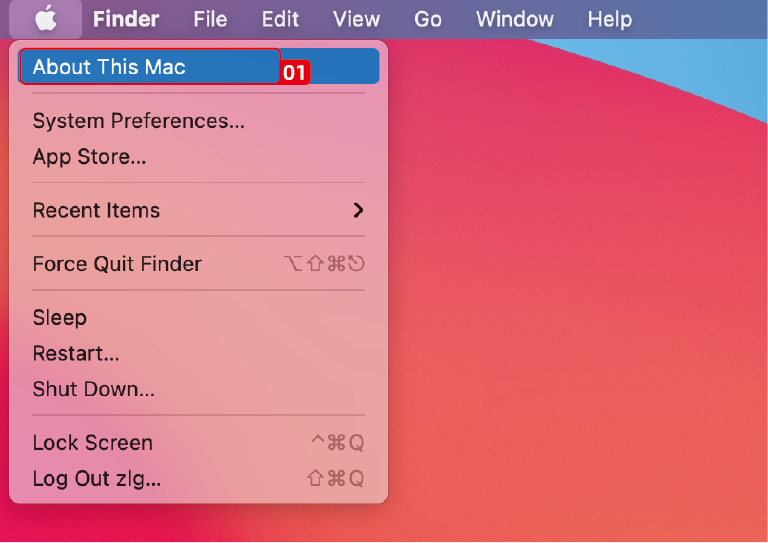
Task: Open the View menu
Action: pyautogui.click(x=356, y=19)
